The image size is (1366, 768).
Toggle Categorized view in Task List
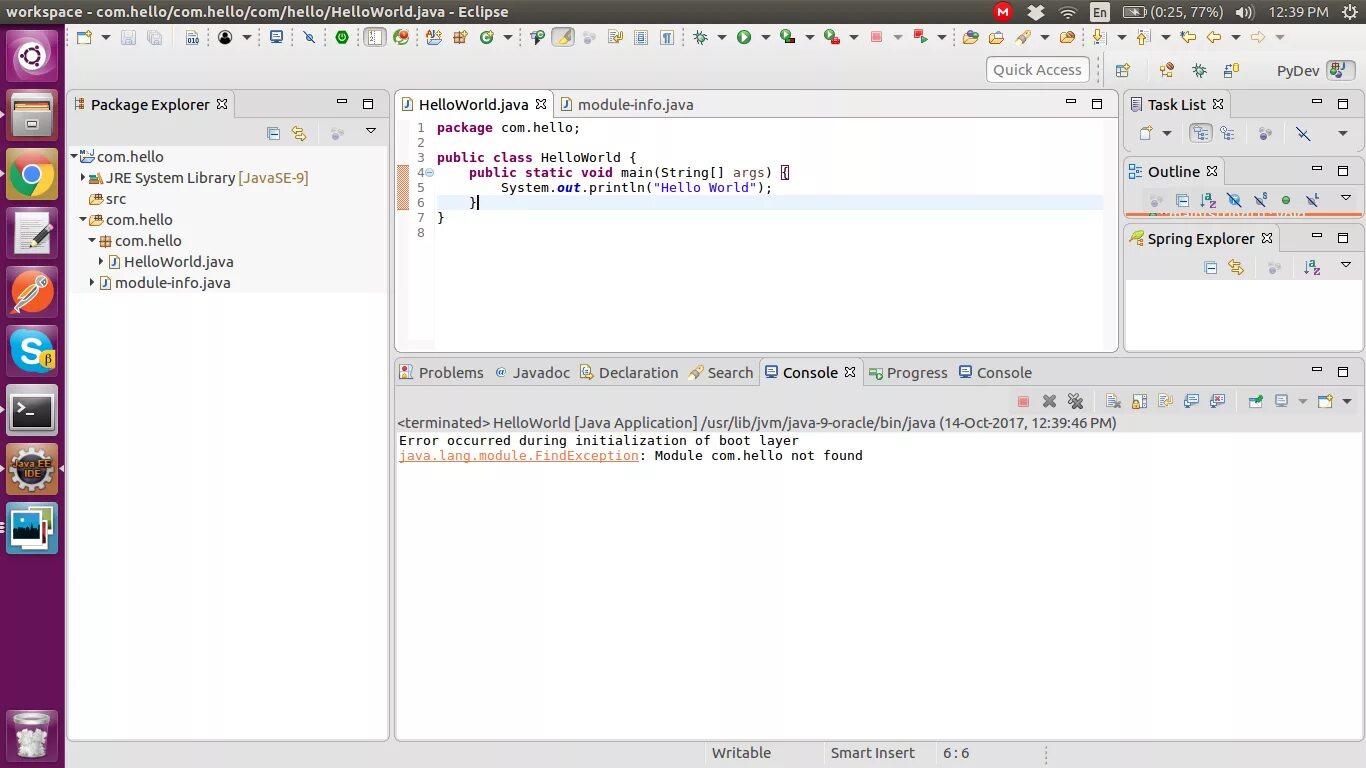coord(1200,133)
